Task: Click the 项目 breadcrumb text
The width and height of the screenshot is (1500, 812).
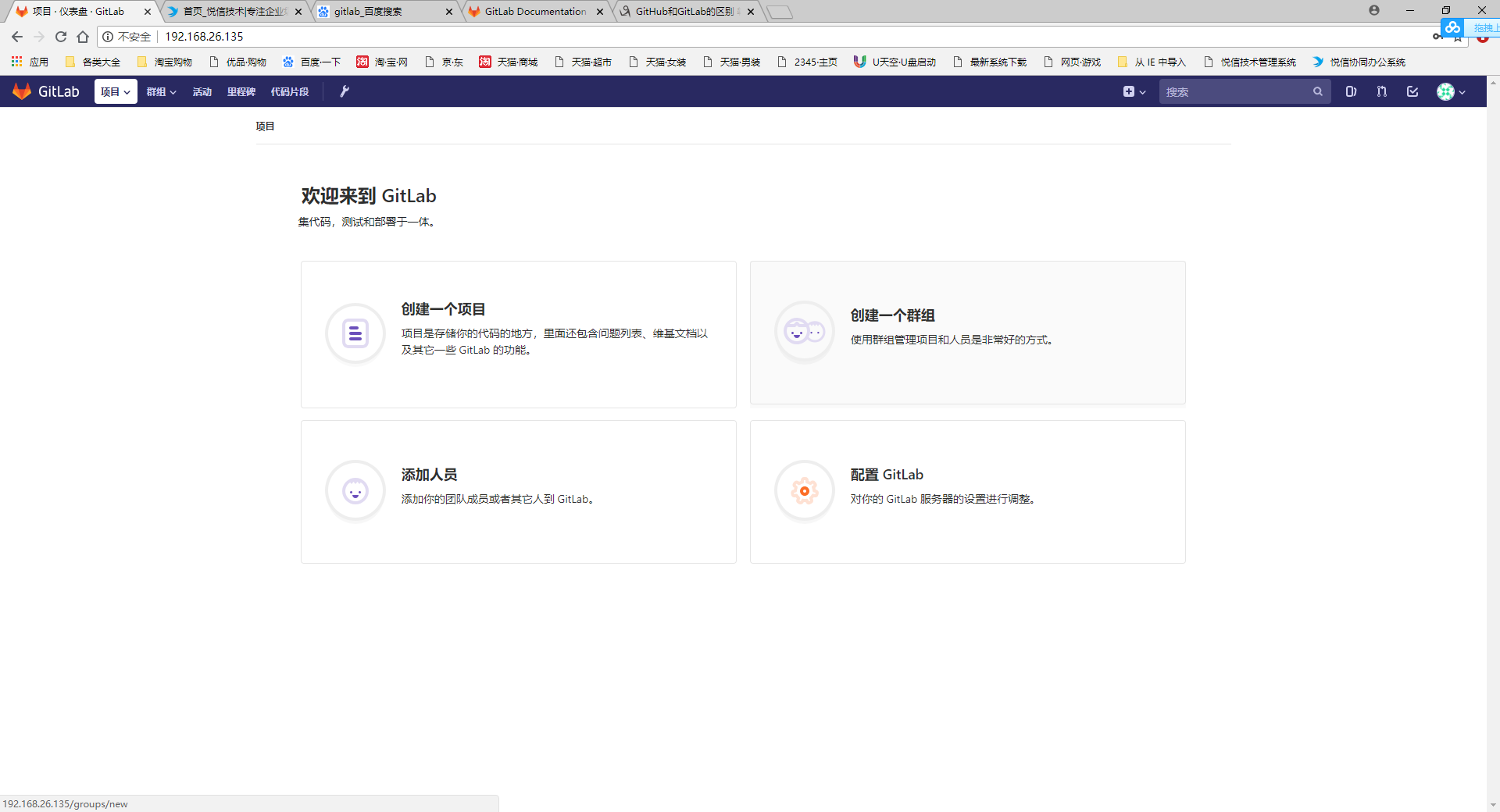Action: (265, 126)
